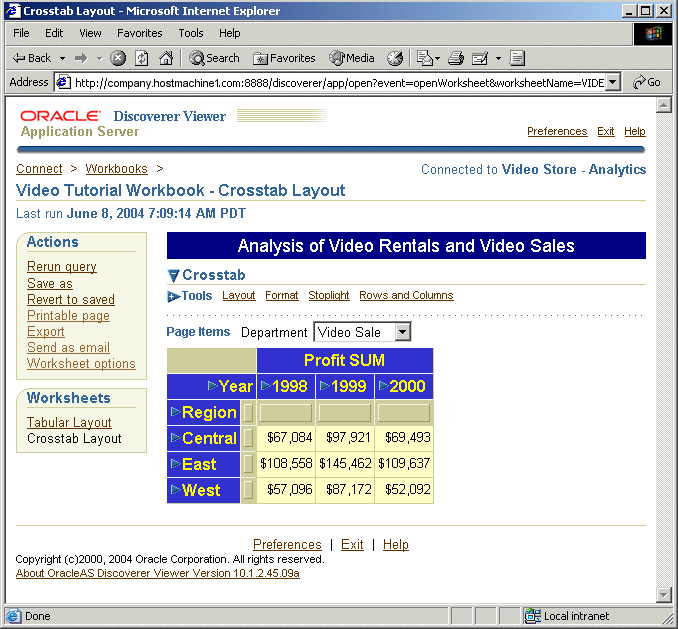Click footer Preferences link
678x629 pixels.
click(287, 545)
